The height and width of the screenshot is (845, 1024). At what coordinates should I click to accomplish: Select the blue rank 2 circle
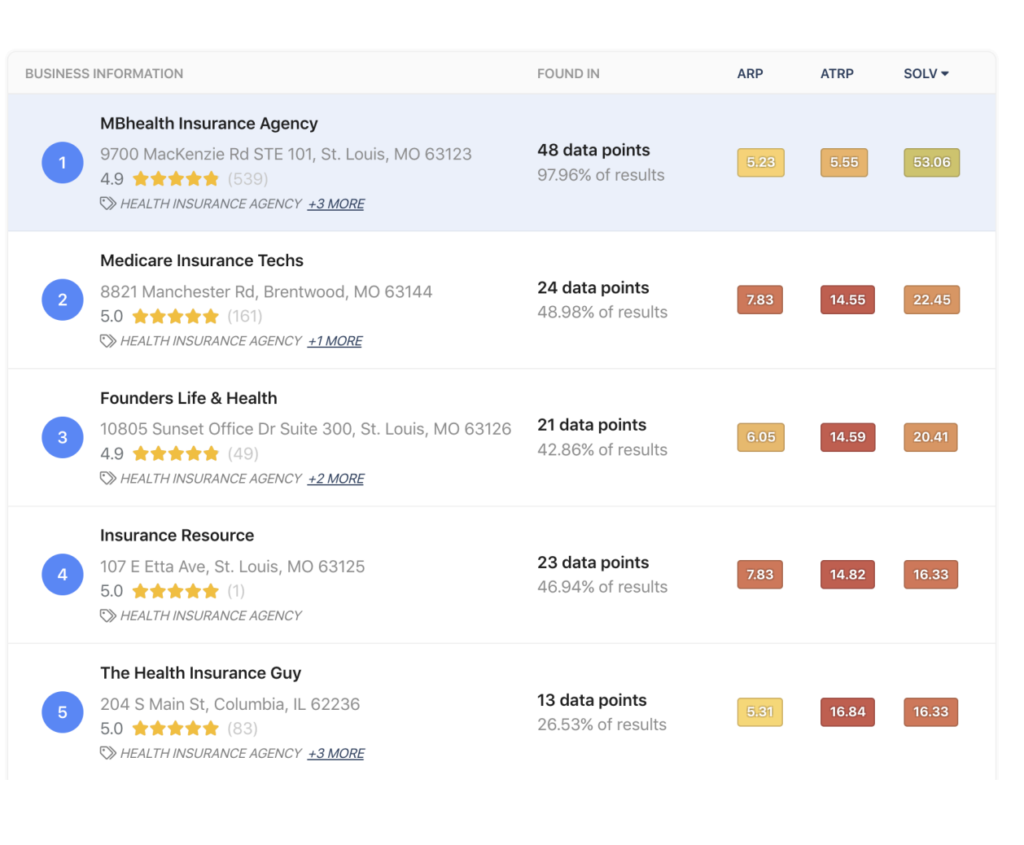tap(63, 300)
